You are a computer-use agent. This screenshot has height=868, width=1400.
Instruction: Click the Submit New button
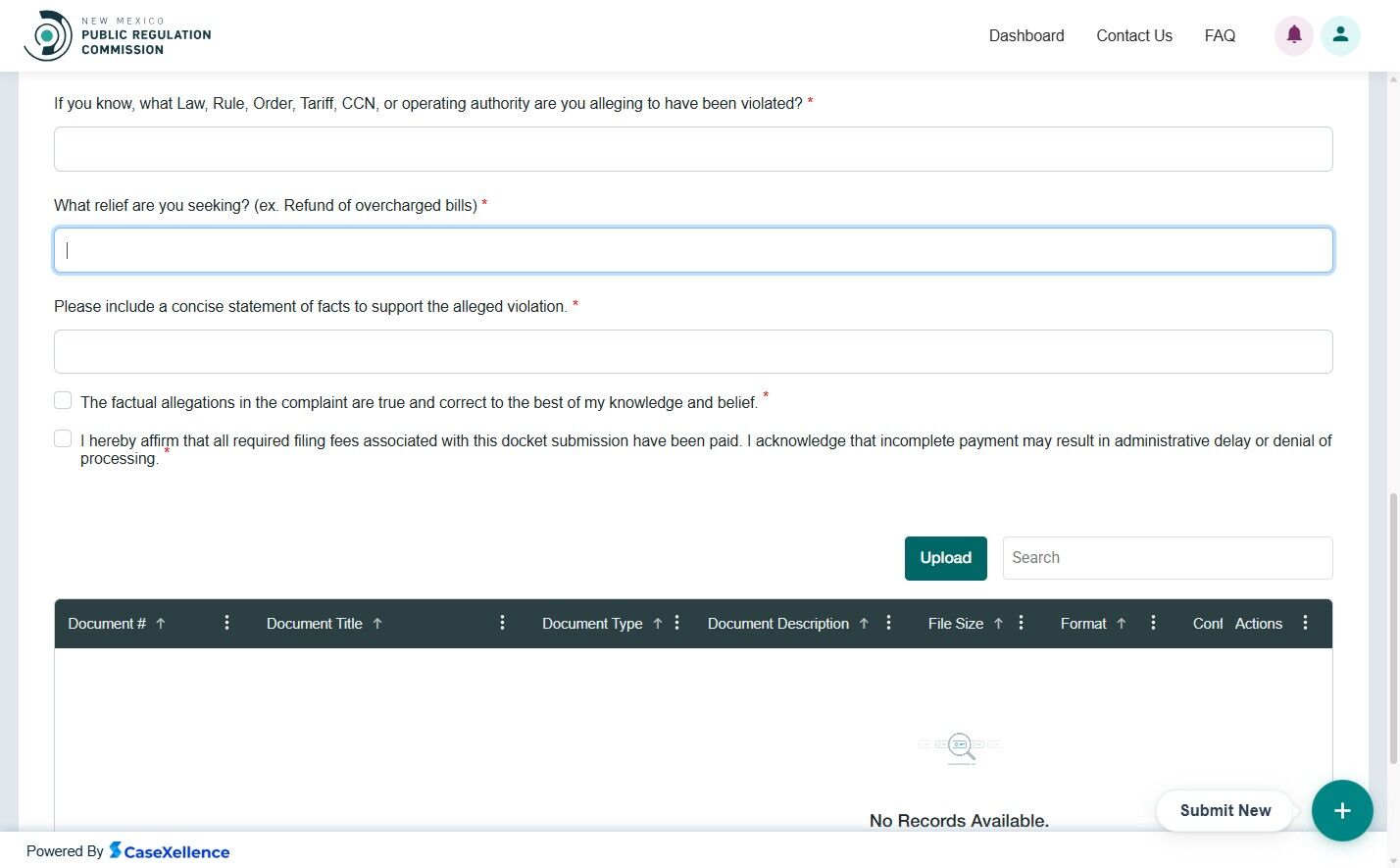1225,810
